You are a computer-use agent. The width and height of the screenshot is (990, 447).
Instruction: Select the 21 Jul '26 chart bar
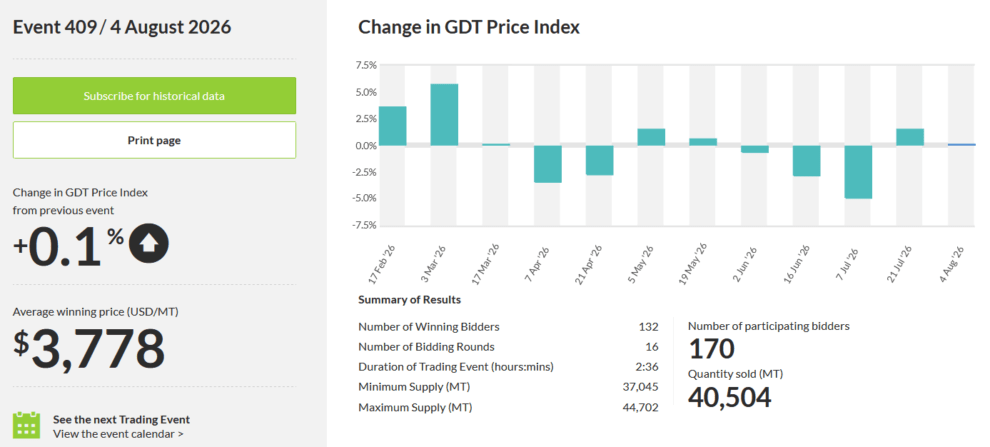(910, 137)
